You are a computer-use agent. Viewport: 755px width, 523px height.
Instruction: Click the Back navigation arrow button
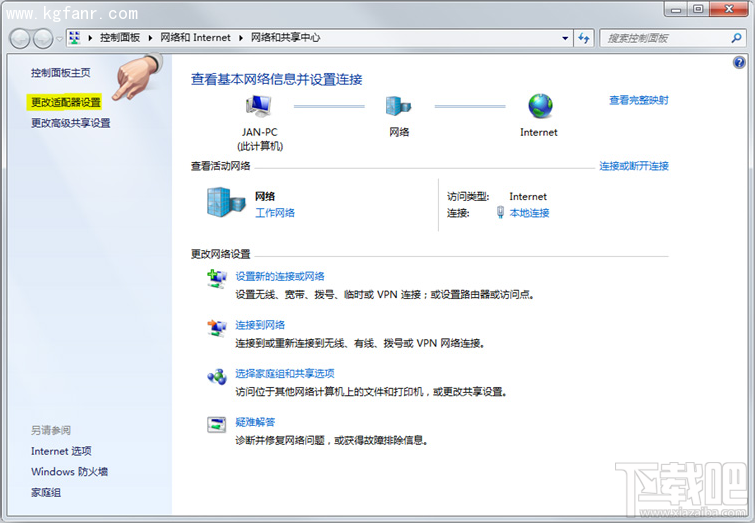click(21, 39)
